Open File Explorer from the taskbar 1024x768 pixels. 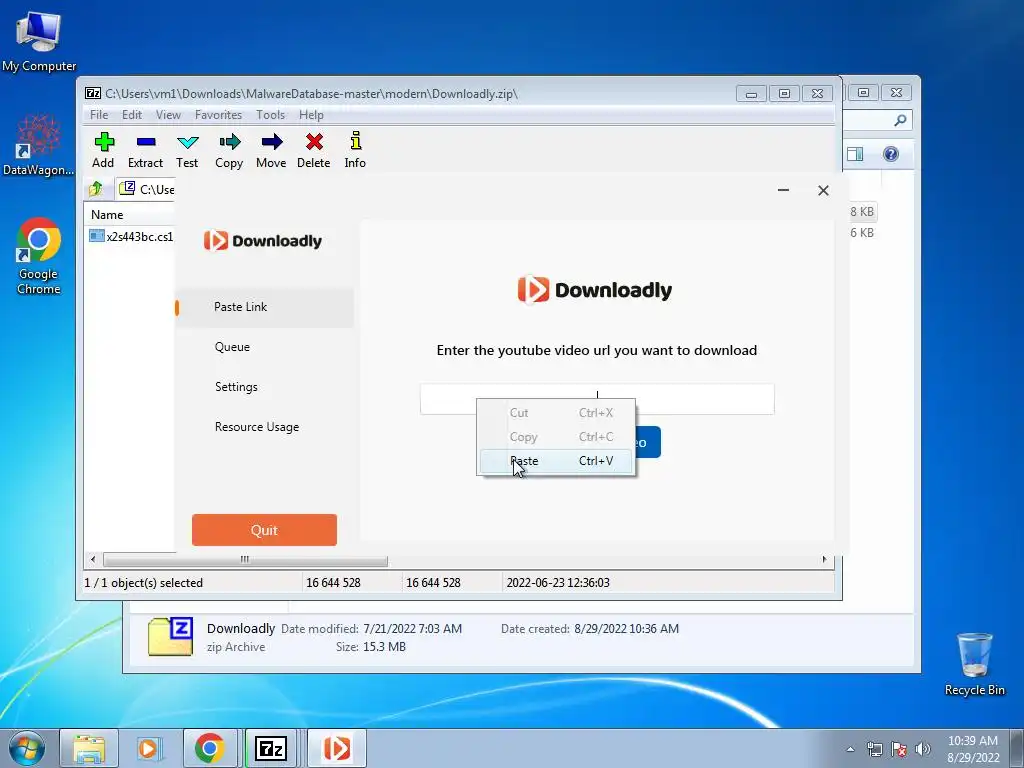pos(89,748)
